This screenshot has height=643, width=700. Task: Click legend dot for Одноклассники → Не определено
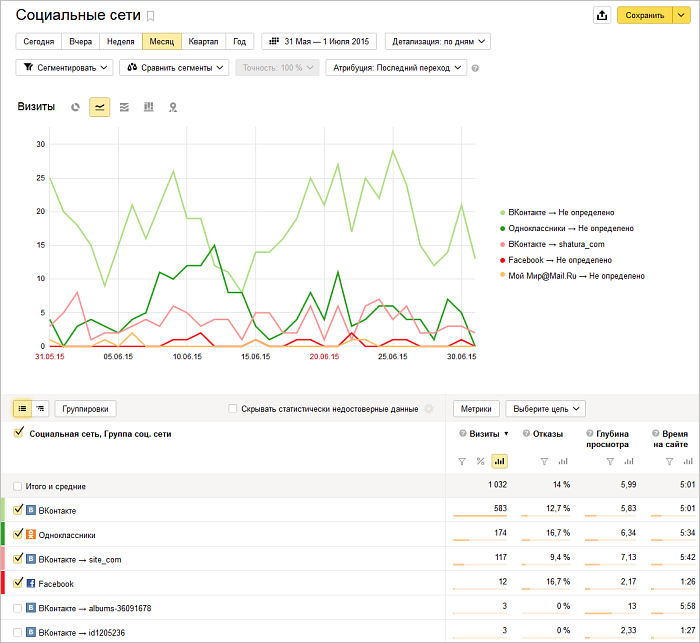click(x=502, y=229)
